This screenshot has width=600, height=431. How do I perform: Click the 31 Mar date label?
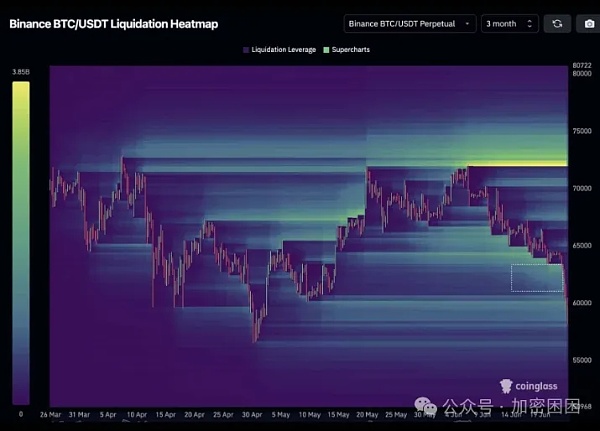(79, 415)
